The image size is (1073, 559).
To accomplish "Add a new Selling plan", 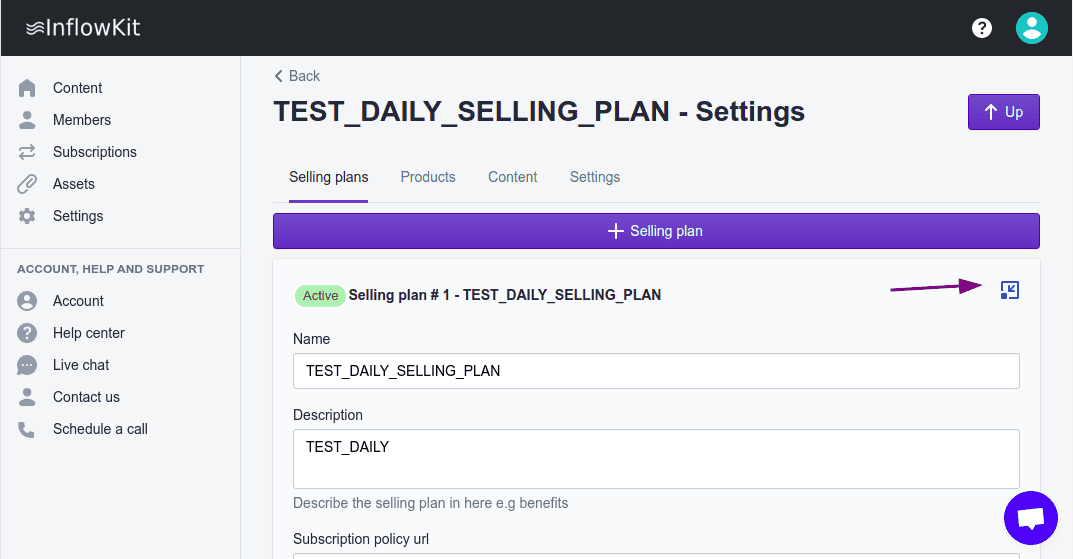I will pyautogui.click(x=656, y=231).
